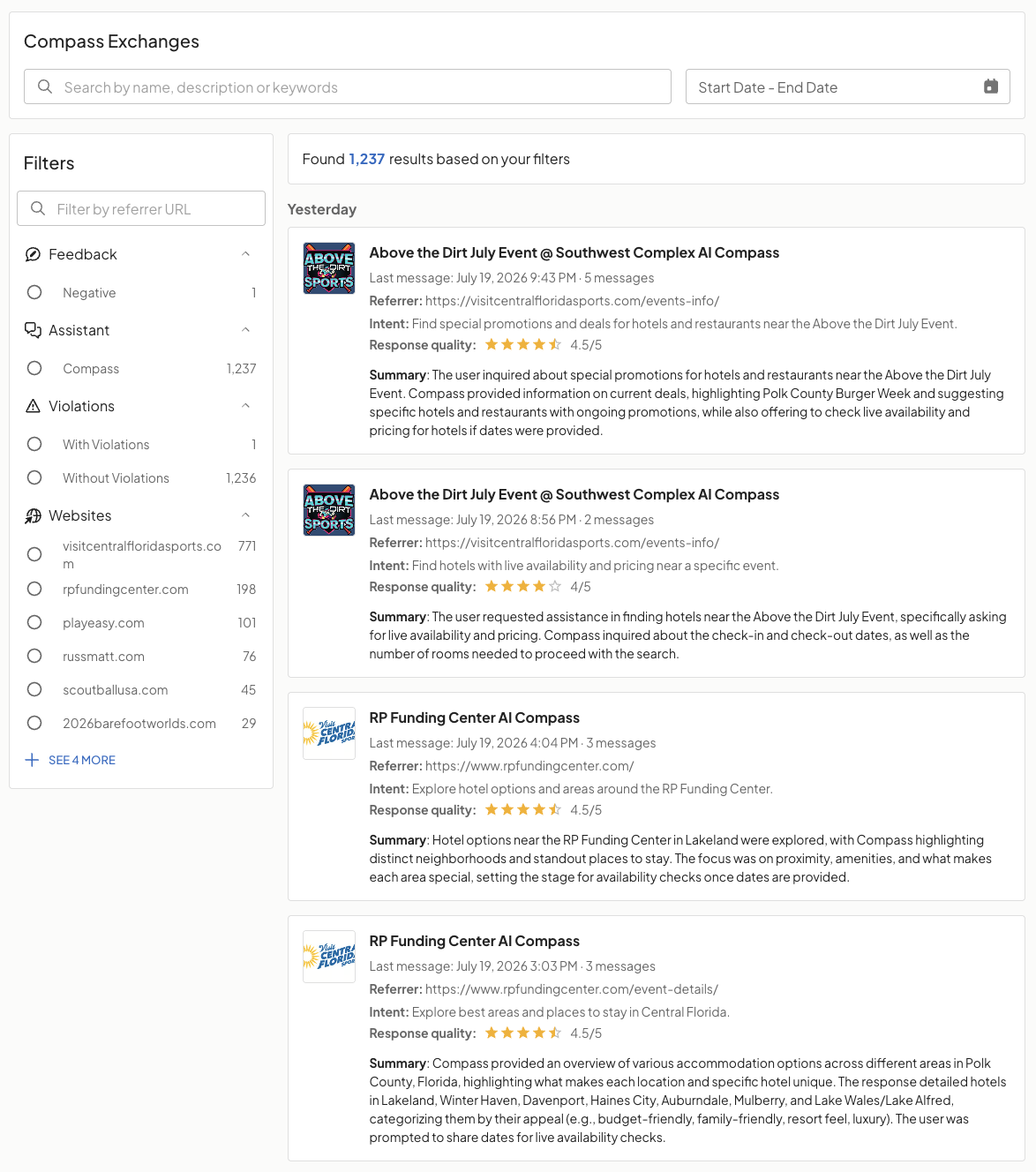Click the Assistant chat bubbles icon
Screen dimensions: 1036x1172
tap(33, 330)
